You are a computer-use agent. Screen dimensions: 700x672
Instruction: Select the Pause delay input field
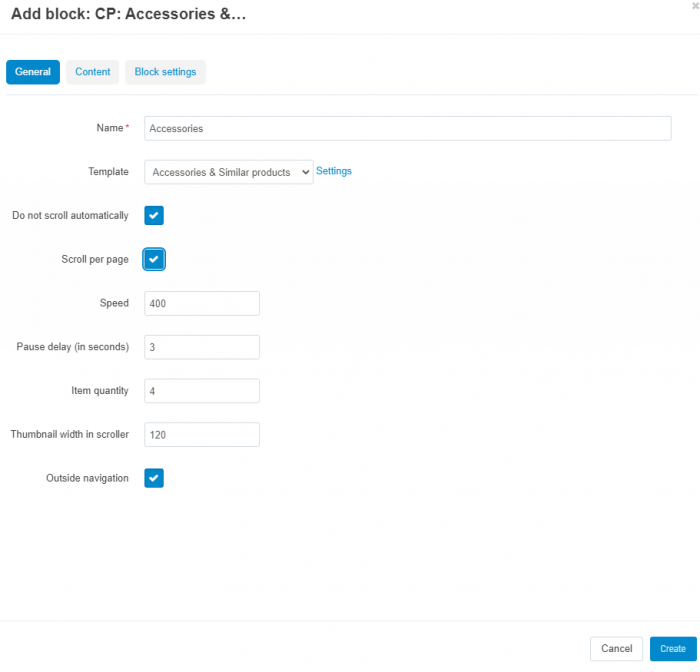point(202,347)
